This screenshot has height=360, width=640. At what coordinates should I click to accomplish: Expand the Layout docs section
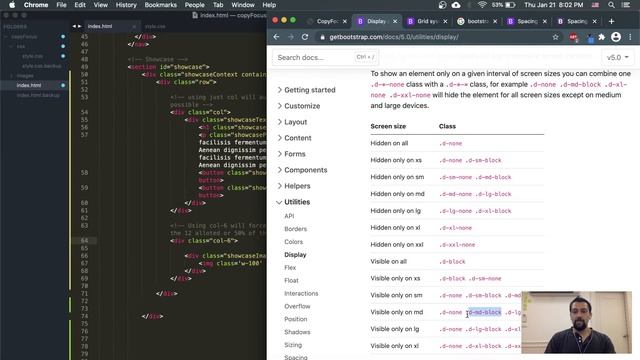coord(292,122)
